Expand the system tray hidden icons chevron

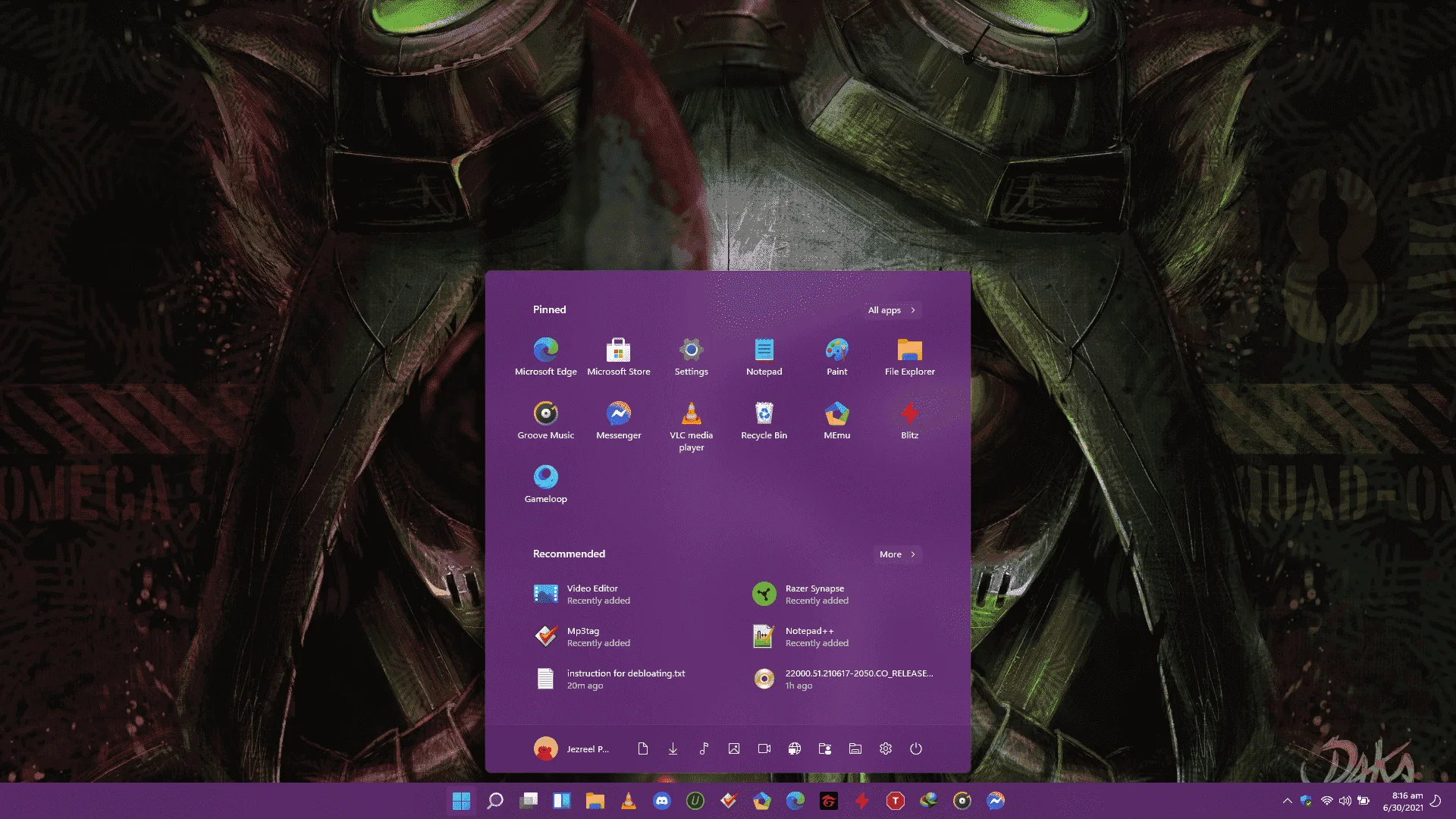pyautogui.click(x=1288, y=801)
